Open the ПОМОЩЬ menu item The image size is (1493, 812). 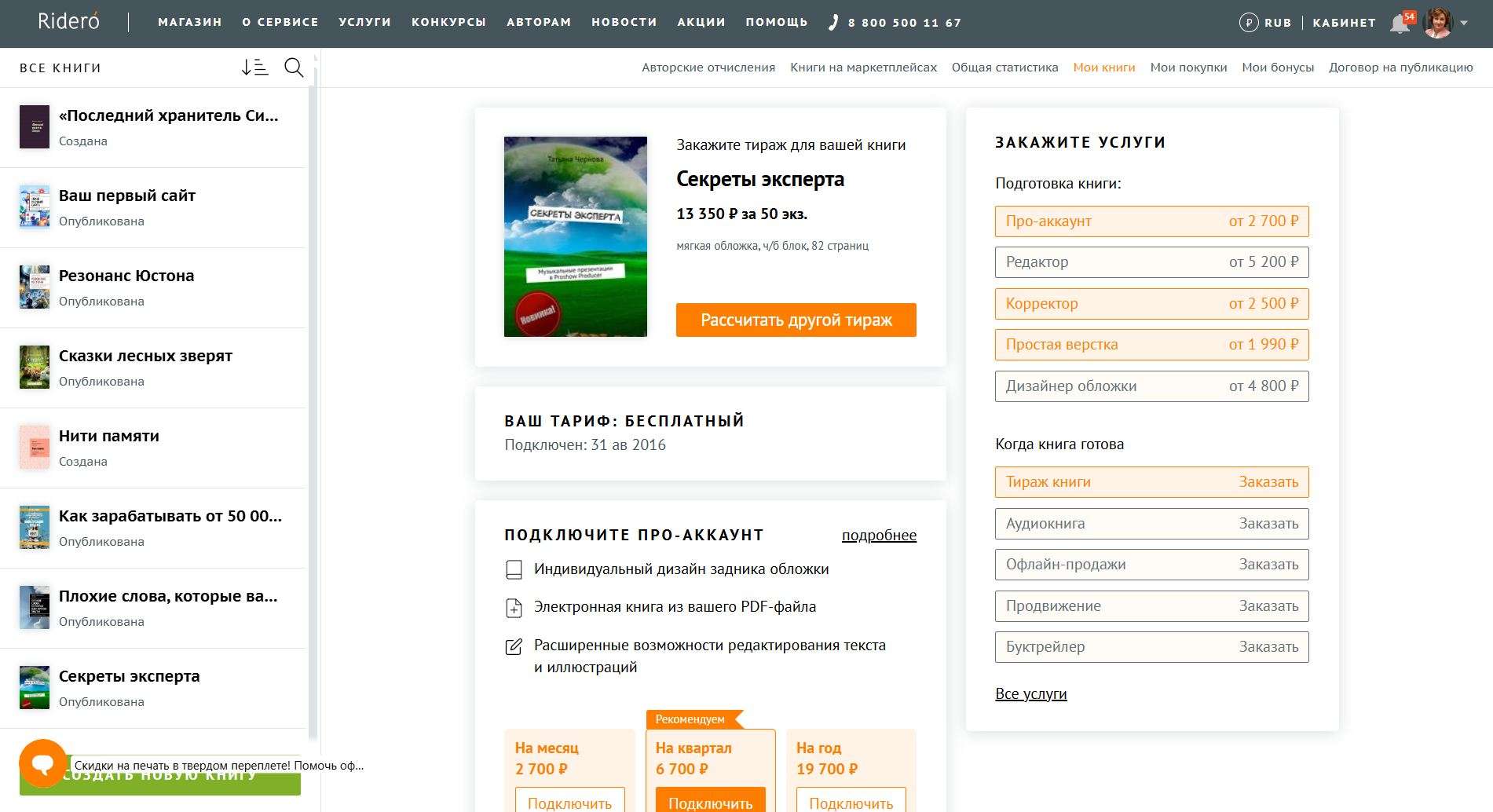click(777, 22)
